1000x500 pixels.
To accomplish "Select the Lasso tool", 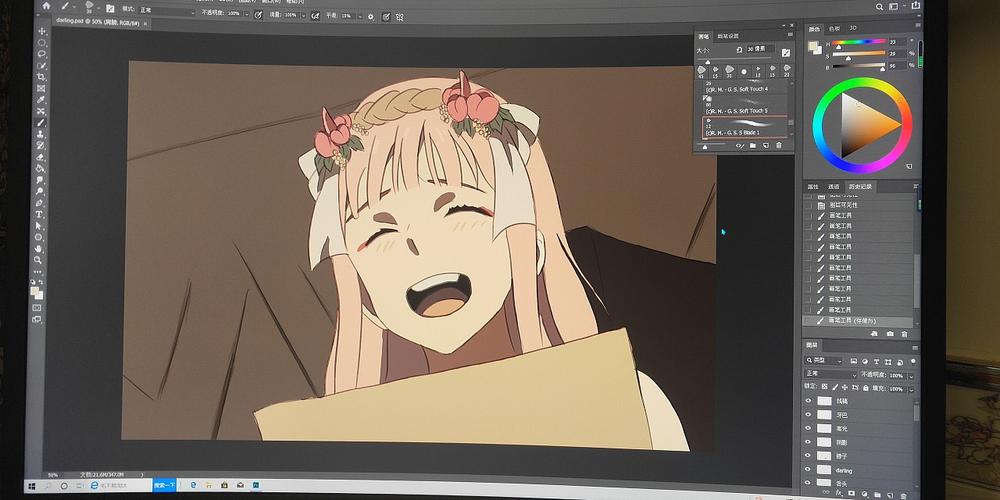I will point(42,54).
